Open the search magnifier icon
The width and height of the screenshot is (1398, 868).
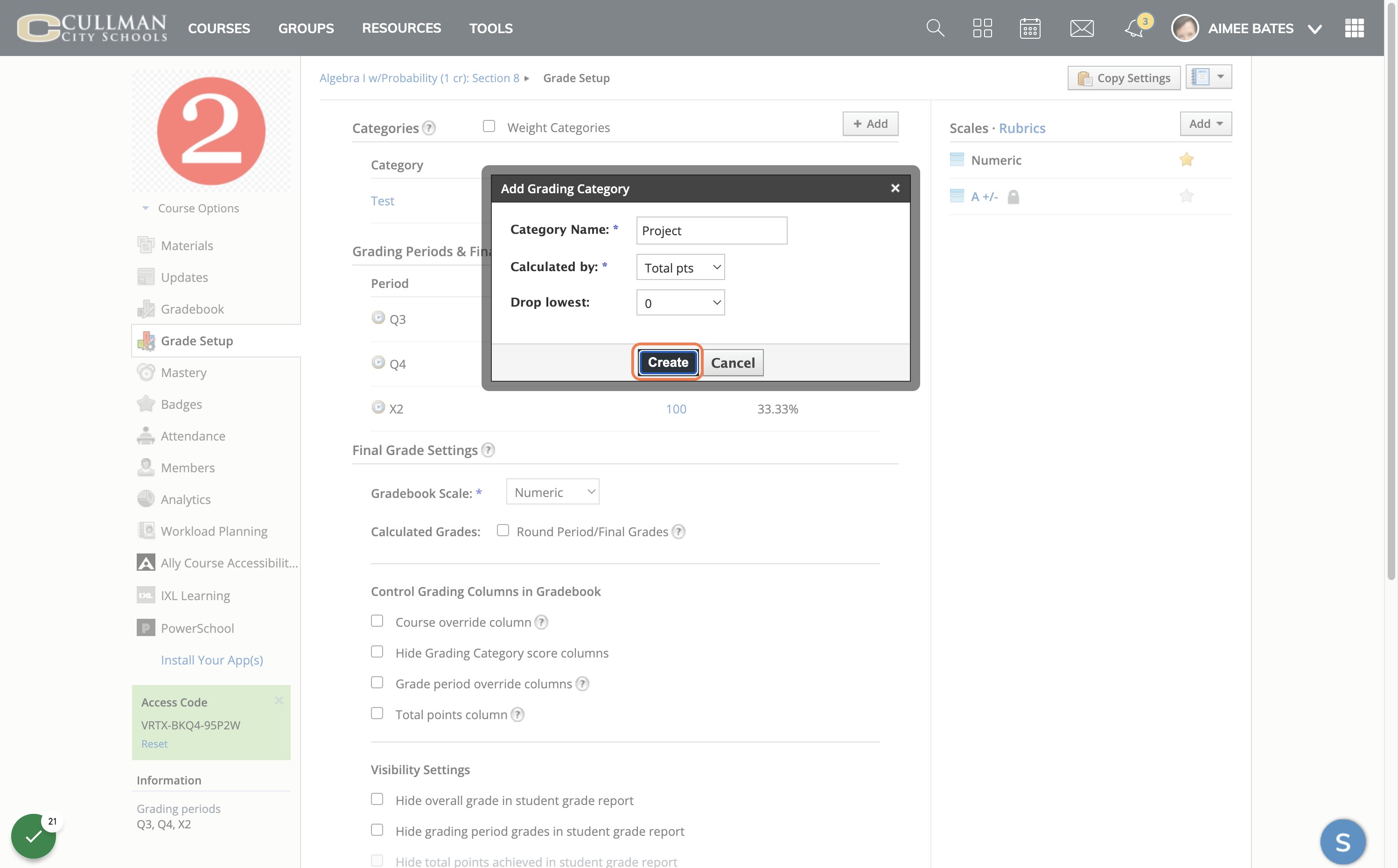935,28
